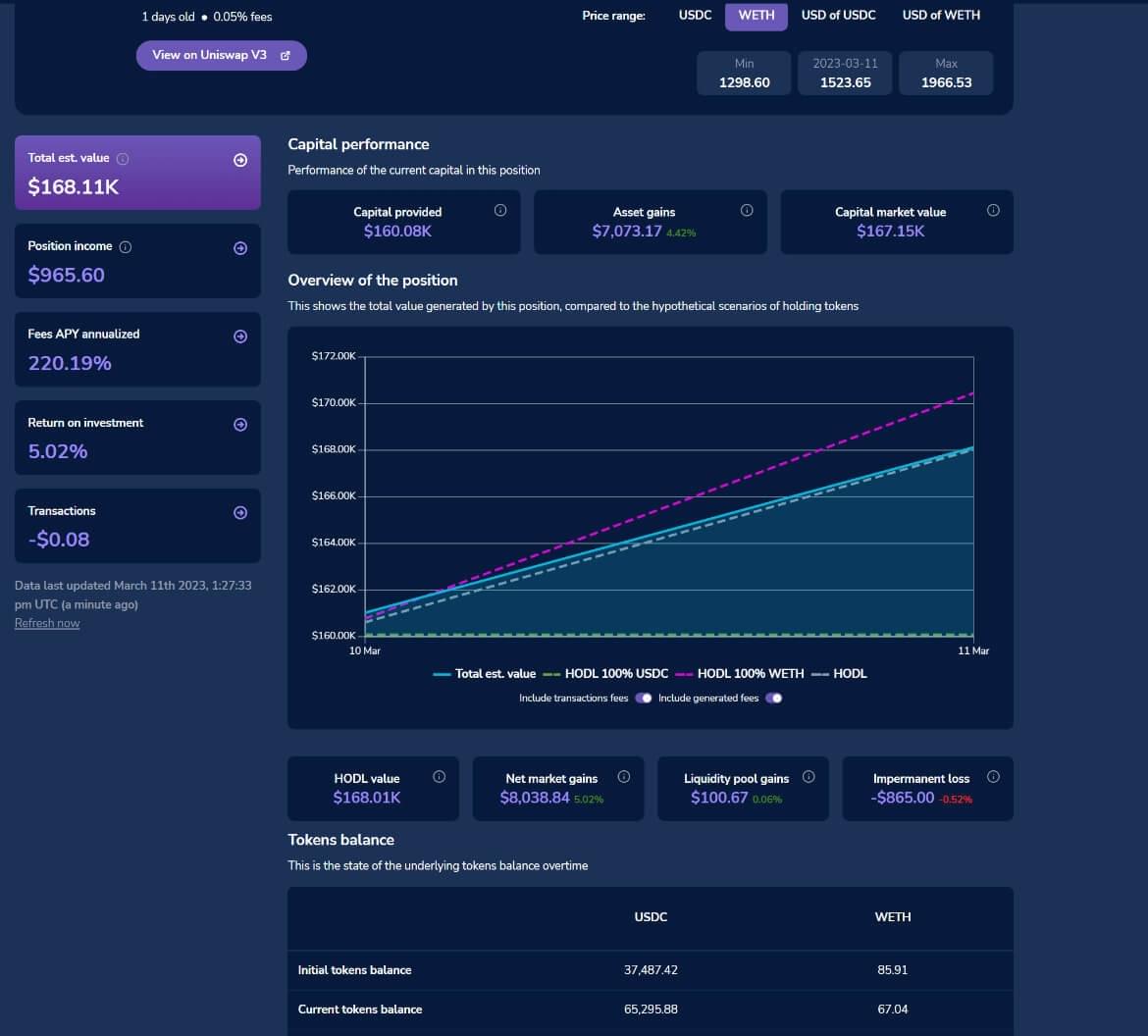The height and width of the screenshot is (1036, 1148).
Task: Show info for Position income
Action: click(126, 246)
